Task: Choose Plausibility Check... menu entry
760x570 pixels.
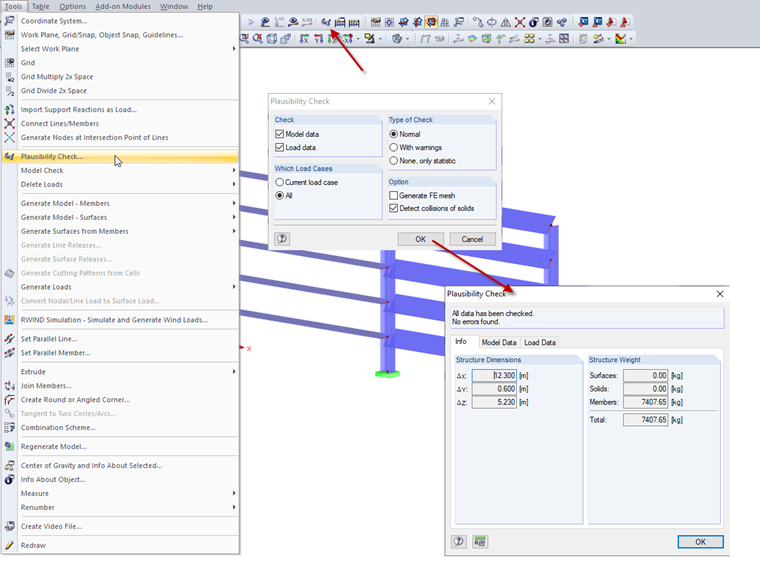Action: 120,157
